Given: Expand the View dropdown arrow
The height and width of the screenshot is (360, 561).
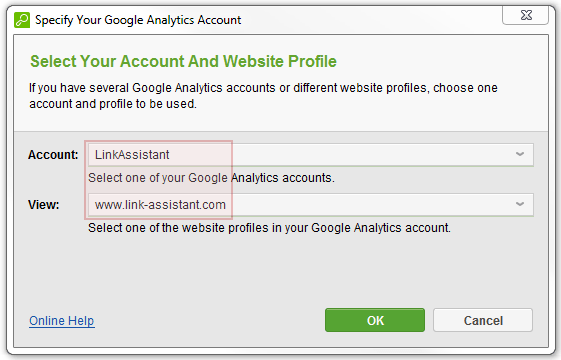Looking at the screenshot, I should tap(520, 204).
